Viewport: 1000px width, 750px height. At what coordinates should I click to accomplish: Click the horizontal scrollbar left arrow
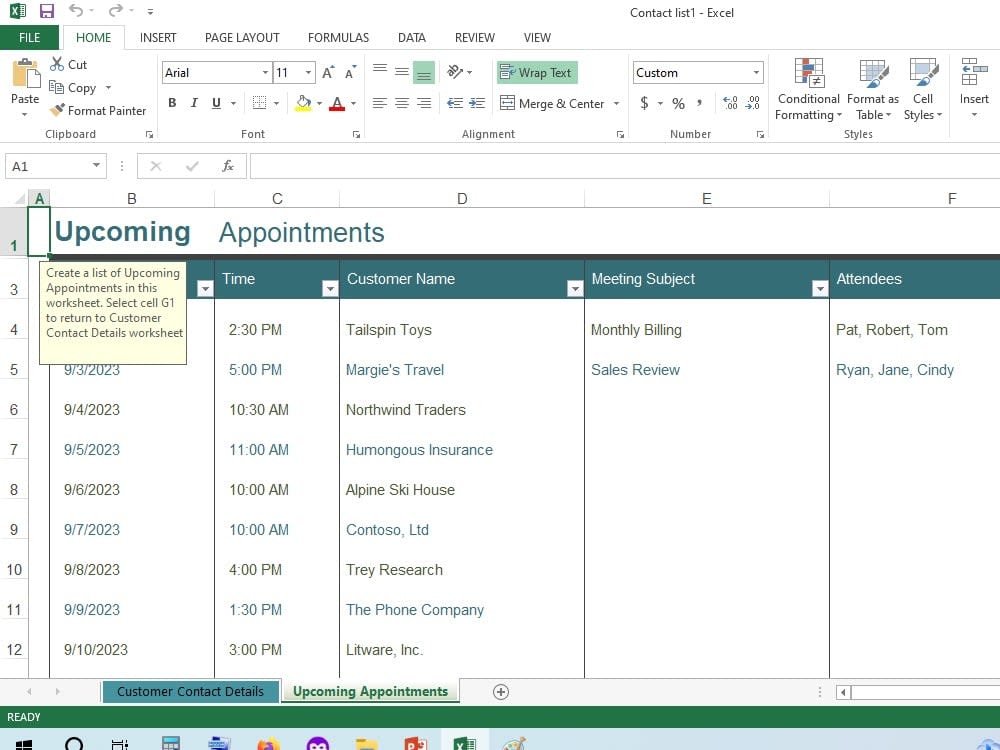click(x=843, y=692)
